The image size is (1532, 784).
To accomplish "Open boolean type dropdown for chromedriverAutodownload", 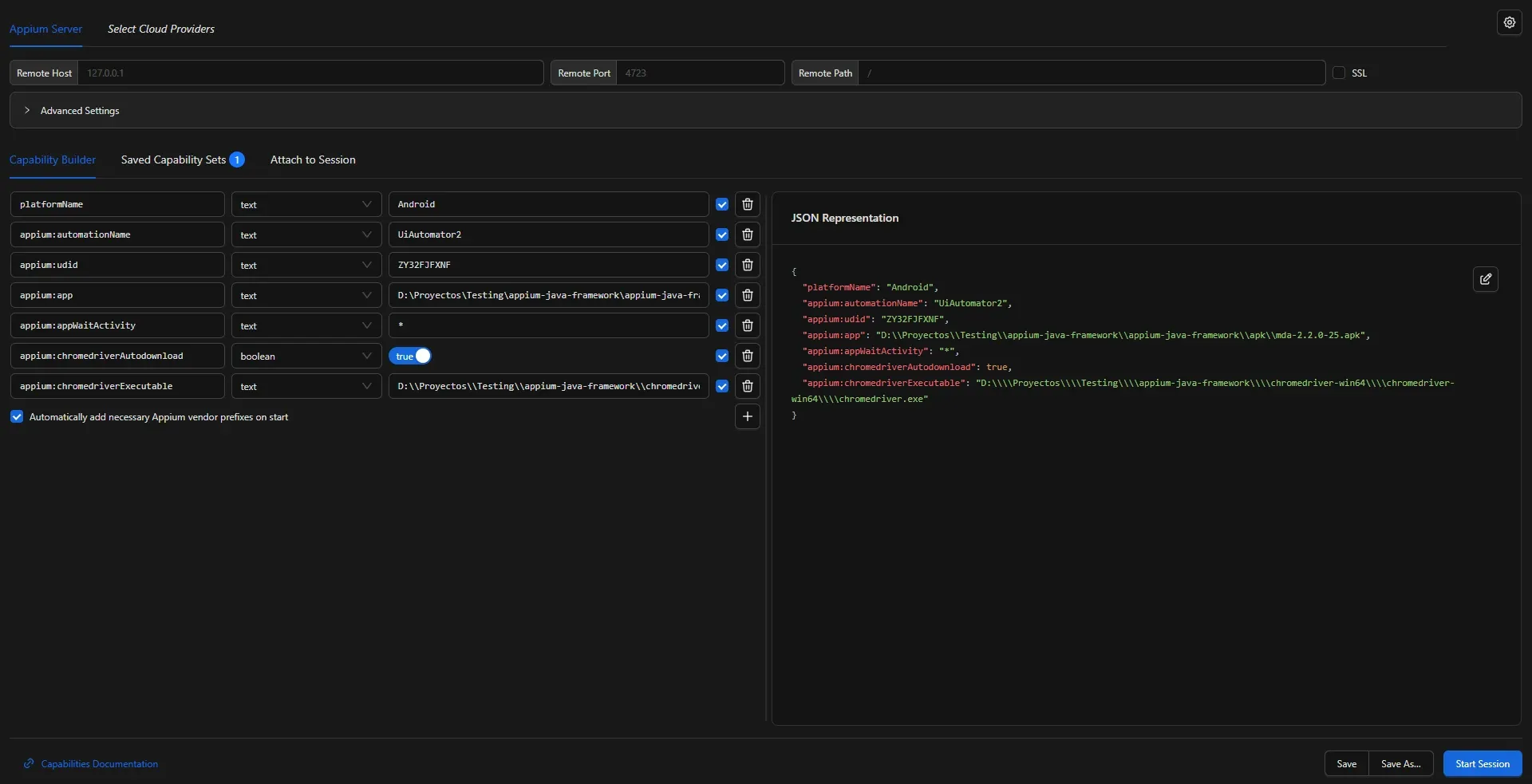I will pos(306,356).
